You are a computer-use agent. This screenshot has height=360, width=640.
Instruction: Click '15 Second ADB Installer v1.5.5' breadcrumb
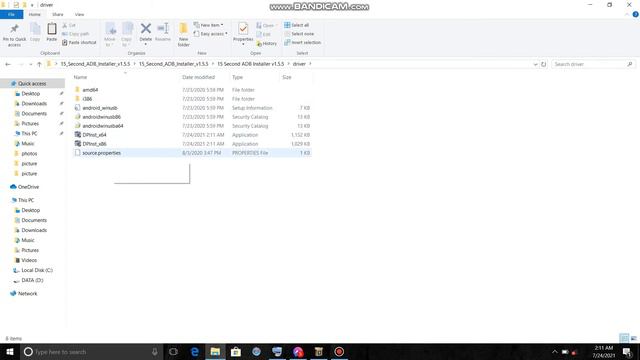(250, 64)
